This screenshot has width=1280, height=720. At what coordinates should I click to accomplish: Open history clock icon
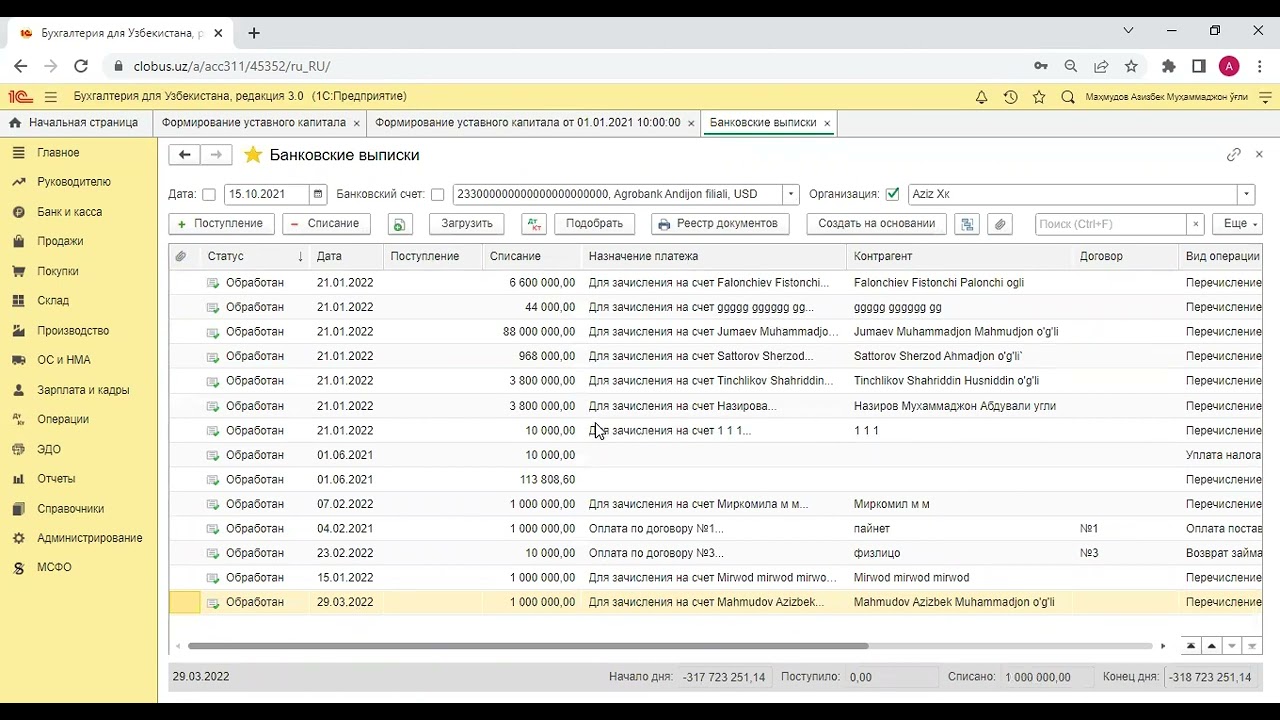tap(1010, 97)
